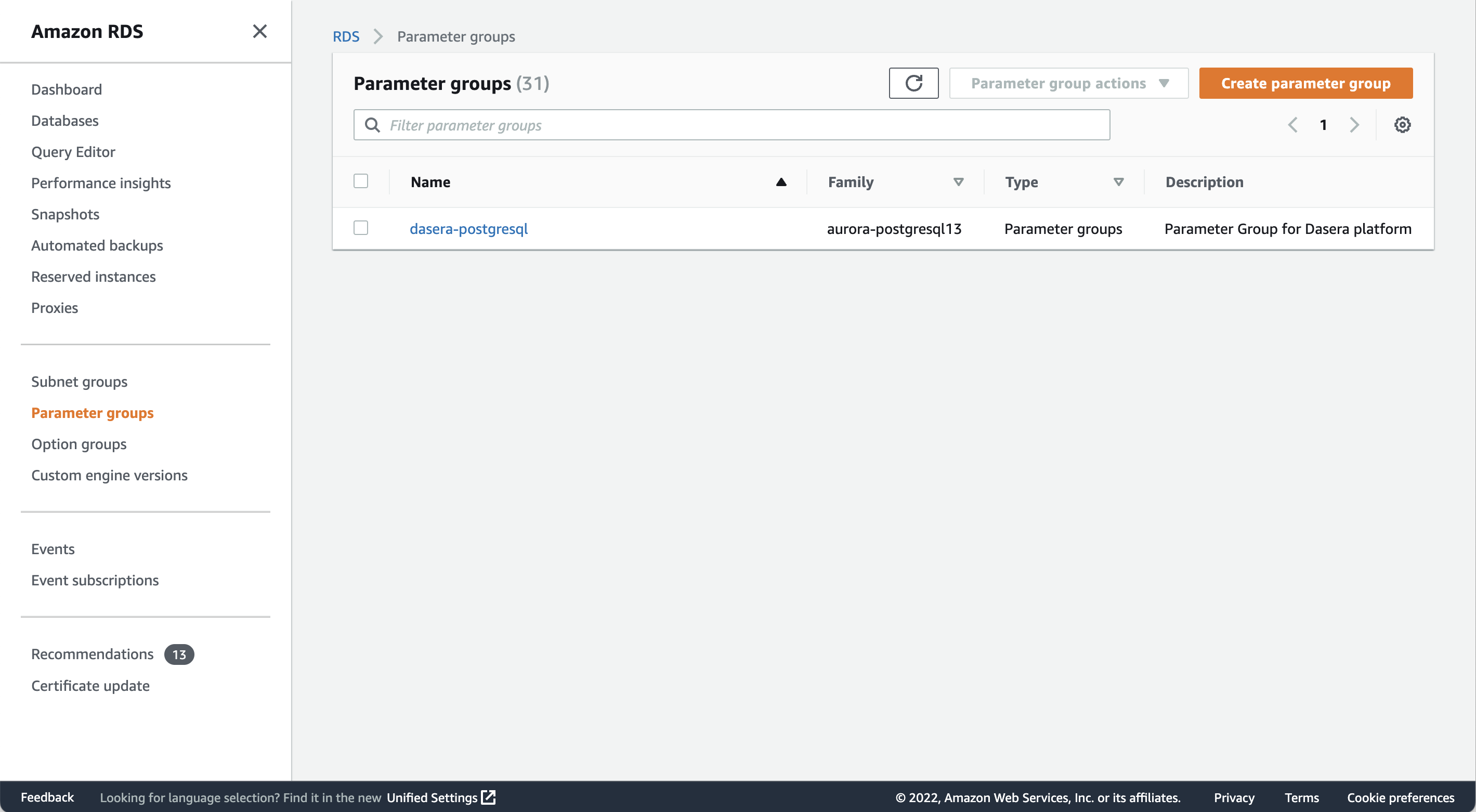Go to next page arrow
Viewport: 1476px width, 812px height.
(1354, 125)
